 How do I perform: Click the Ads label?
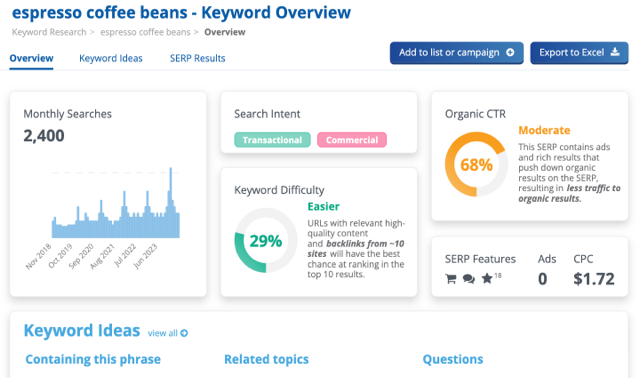547,259
